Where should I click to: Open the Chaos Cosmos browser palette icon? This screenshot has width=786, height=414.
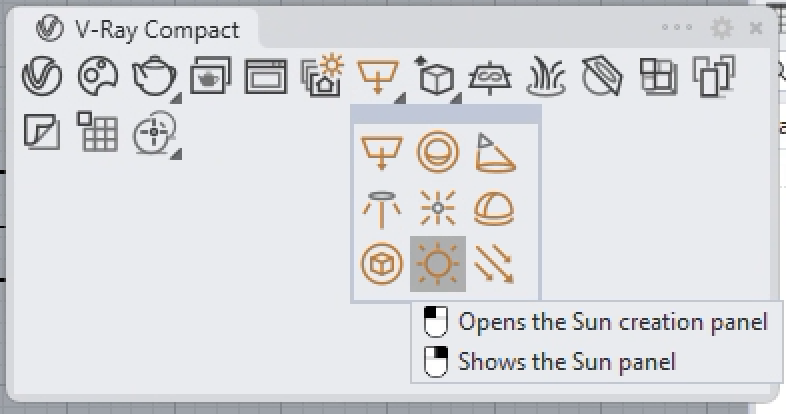click(98, 76)
